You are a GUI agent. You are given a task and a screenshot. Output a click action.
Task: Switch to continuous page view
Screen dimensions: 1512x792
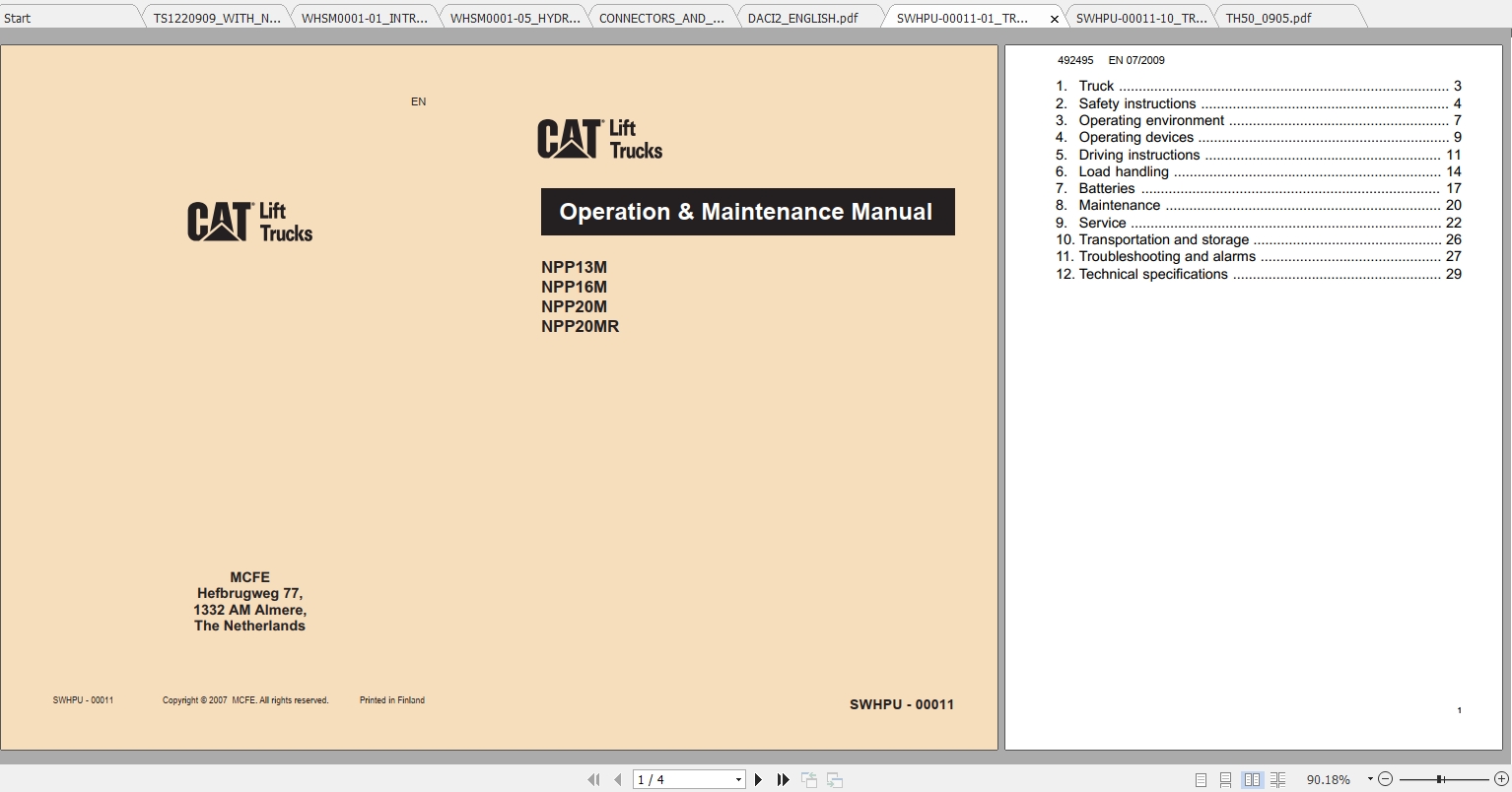point(1225,779)
